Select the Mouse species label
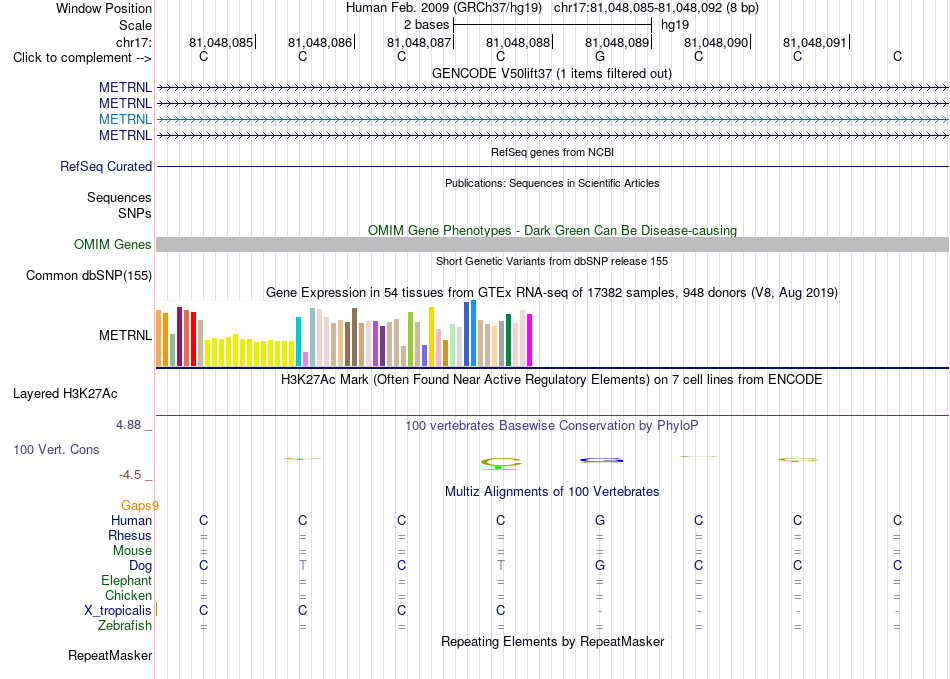This screenshot has width=950, height=679. click(132, 551)
